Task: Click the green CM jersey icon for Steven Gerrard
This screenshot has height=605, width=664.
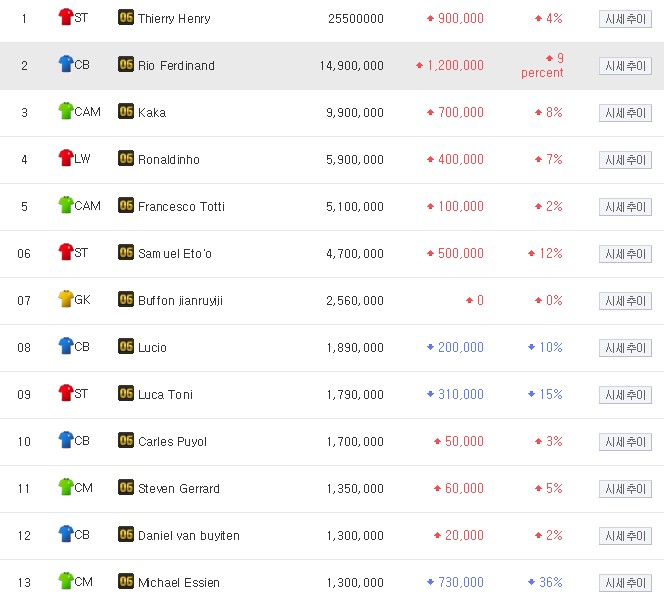Action: tap(66, 488)
